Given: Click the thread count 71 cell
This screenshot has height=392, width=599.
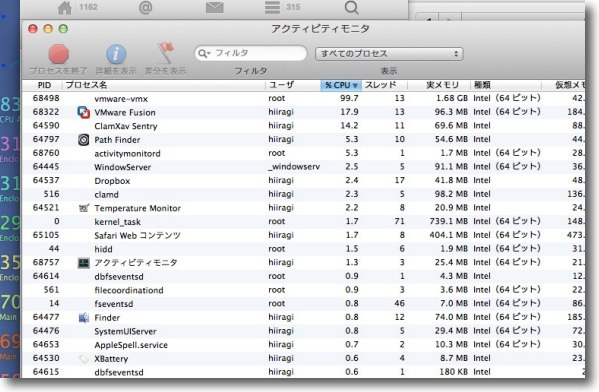Looking at the screenshot, I should click(x=399, y=221).
